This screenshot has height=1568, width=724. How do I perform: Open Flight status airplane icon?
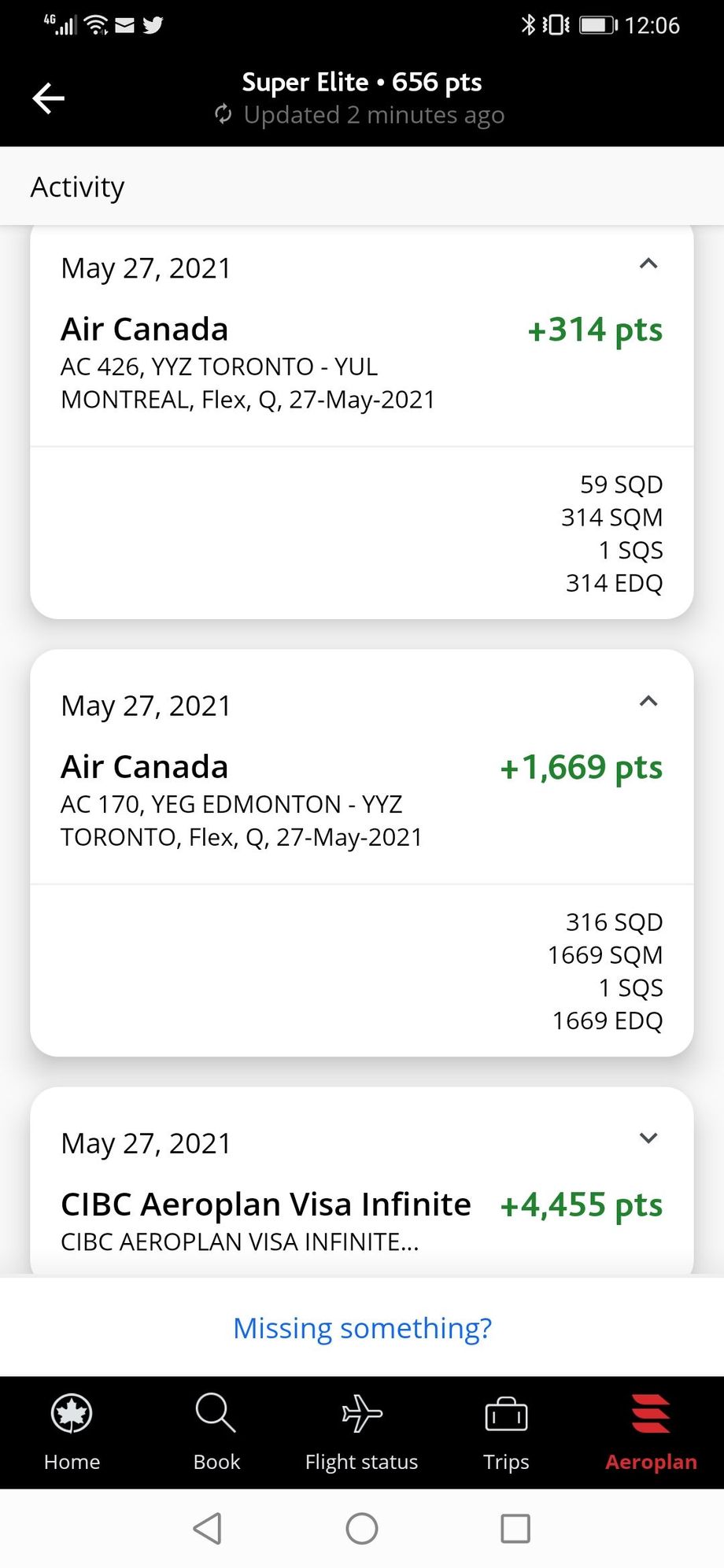[361, 1413]
